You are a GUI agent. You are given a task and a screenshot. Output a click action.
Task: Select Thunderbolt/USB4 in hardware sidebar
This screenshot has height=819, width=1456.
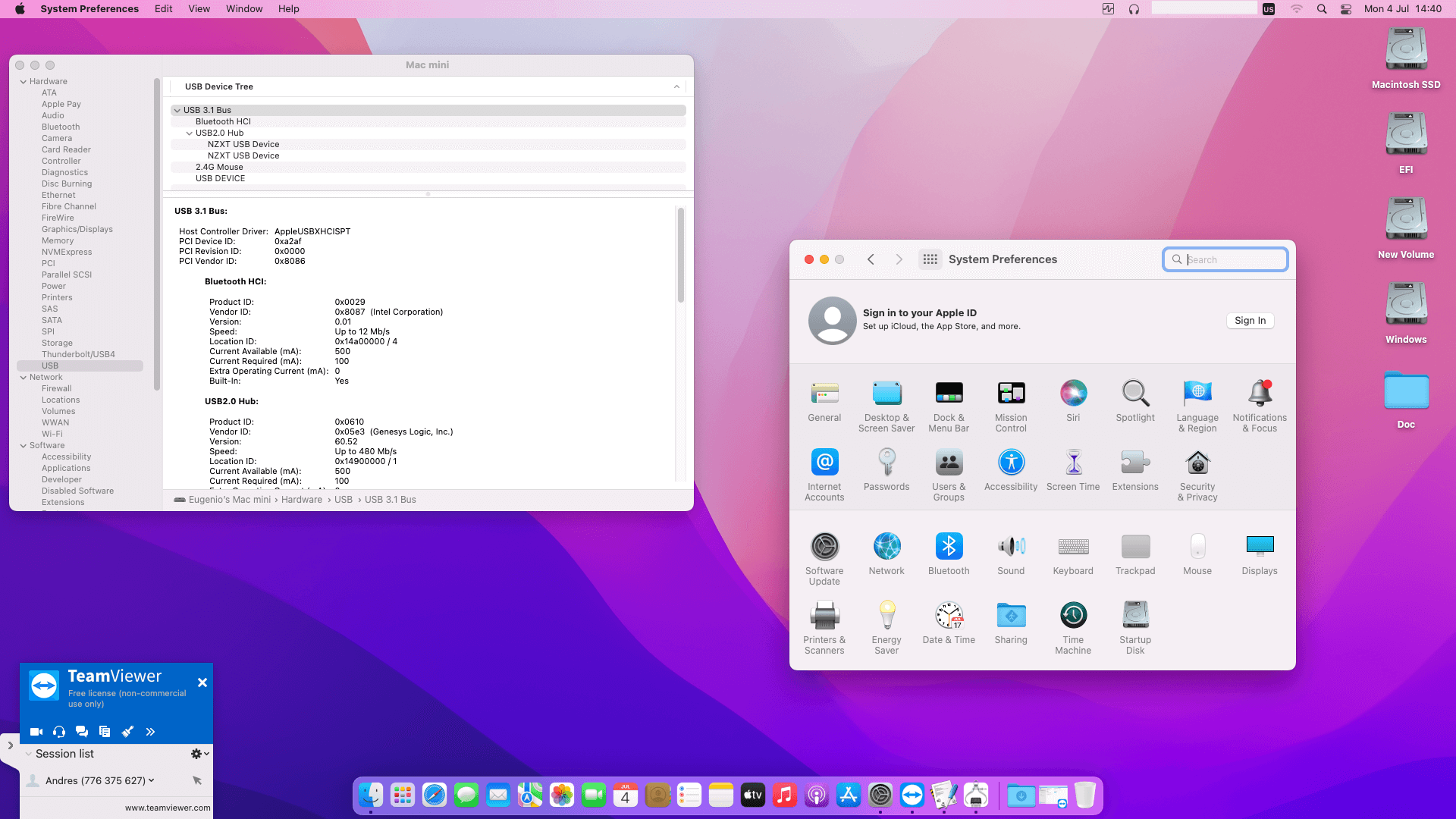click(x=78, y=355)
